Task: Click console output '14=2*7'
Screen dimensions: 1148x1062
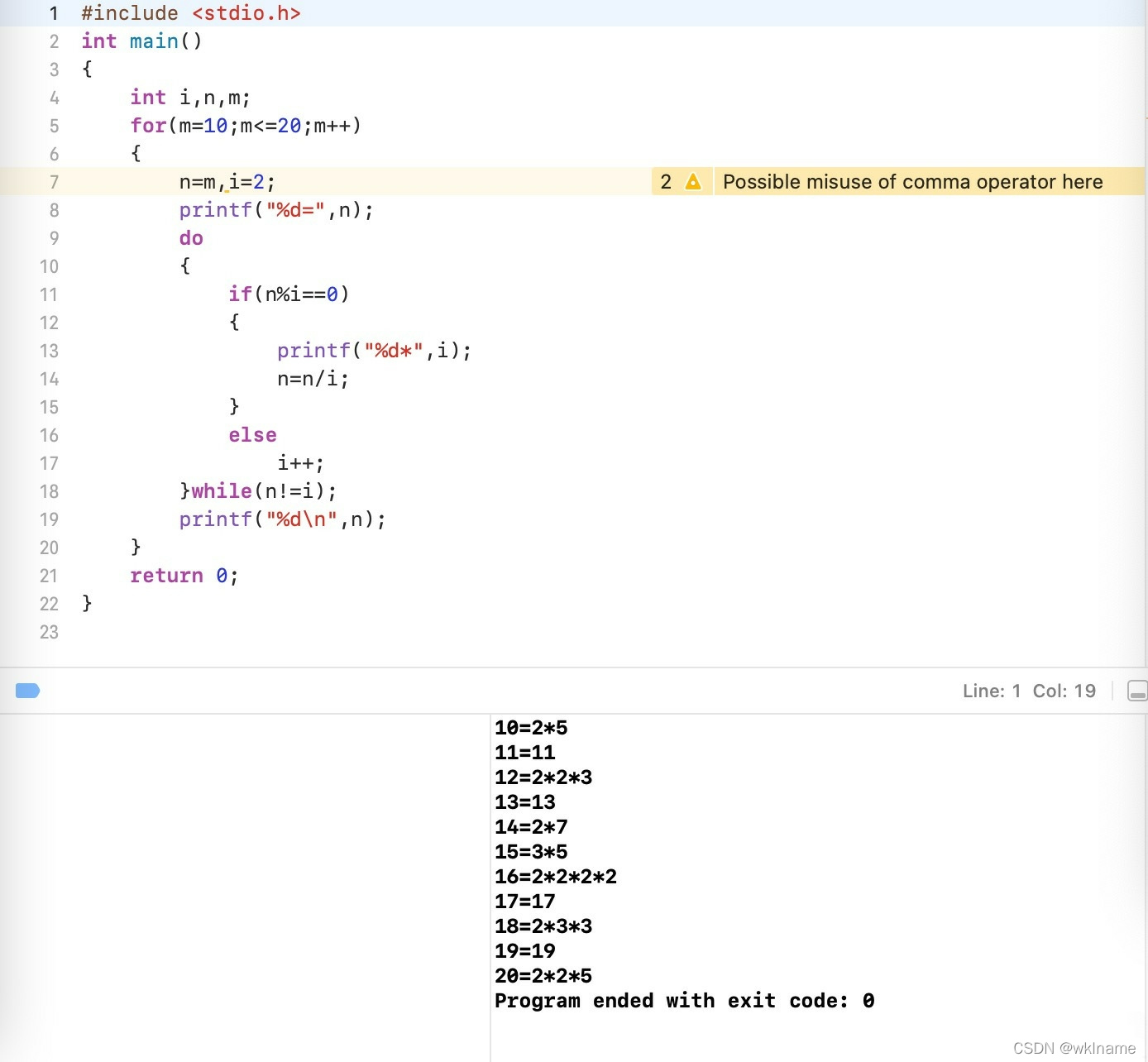Action: [531, 827]
